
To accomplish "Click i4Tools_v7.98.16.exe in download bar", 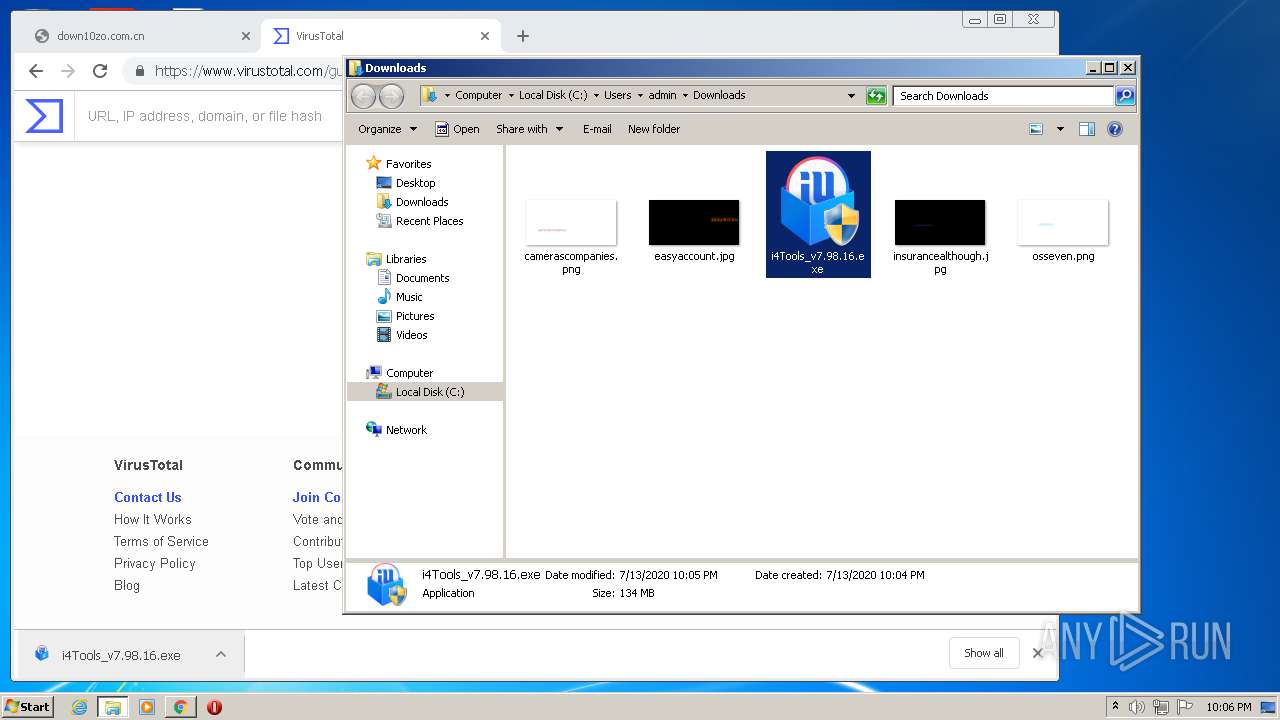I will 121,655.
